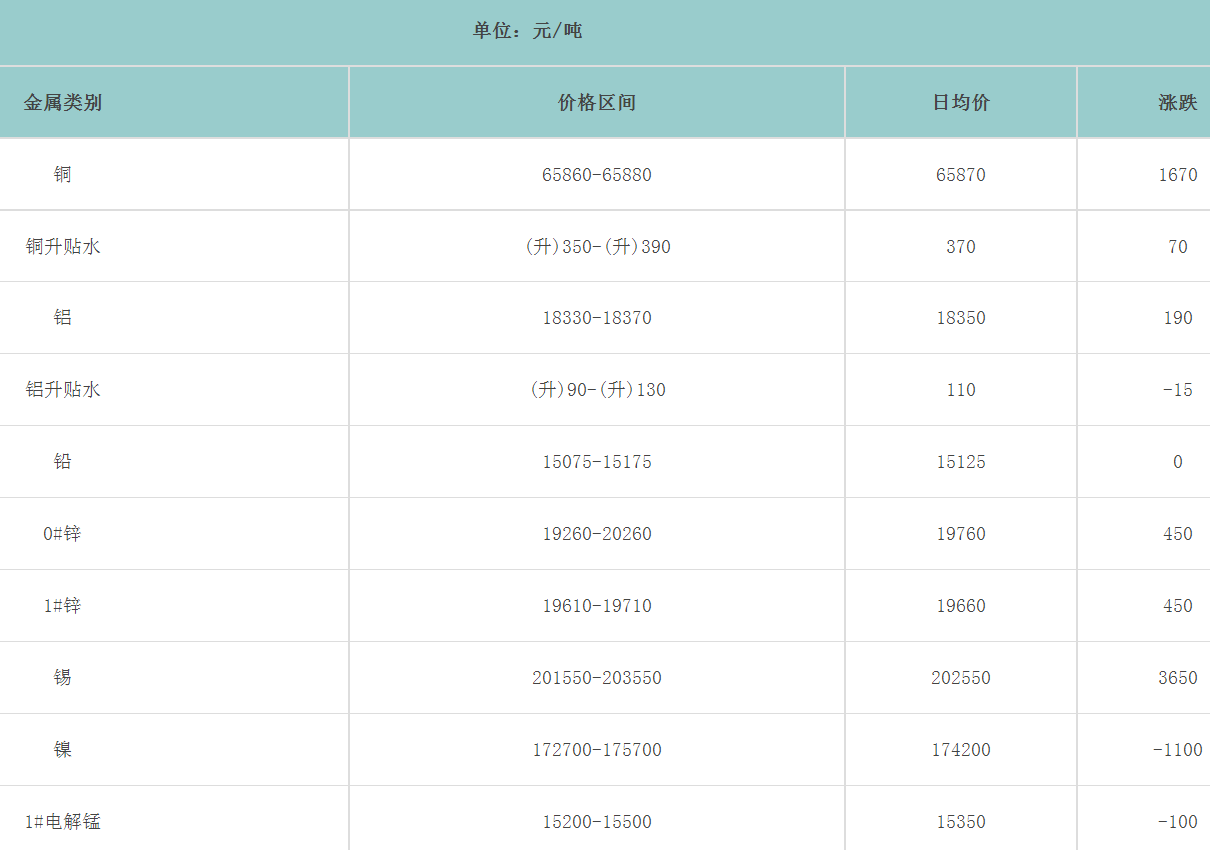This screenshot has width=1210, height=850.
Task: Click the 单位：元/吨 unit label
Action: [527, 31]
